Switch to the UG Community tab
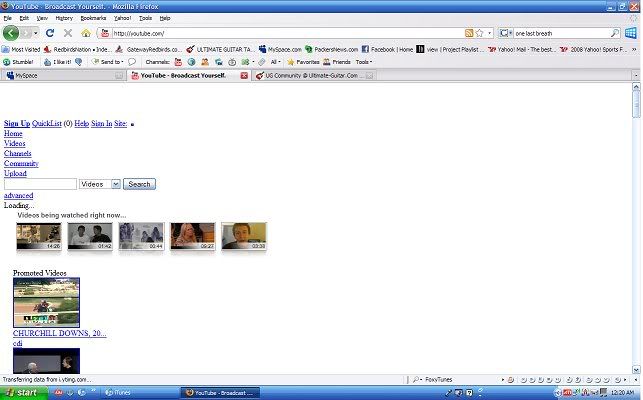This screenshot has width=643, height=400. pyautogui.click(x=314, y=75)
